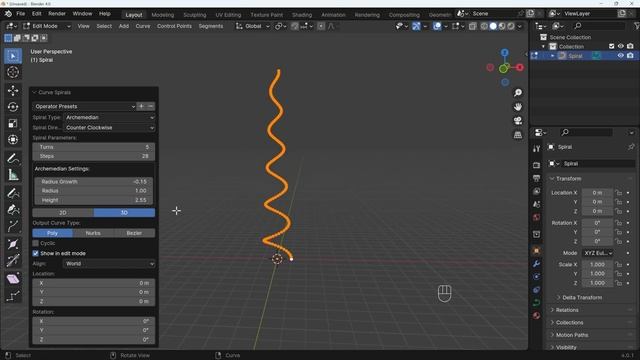Switch to the Modeling workspace tab
The image size is (640, 360).
162,15
